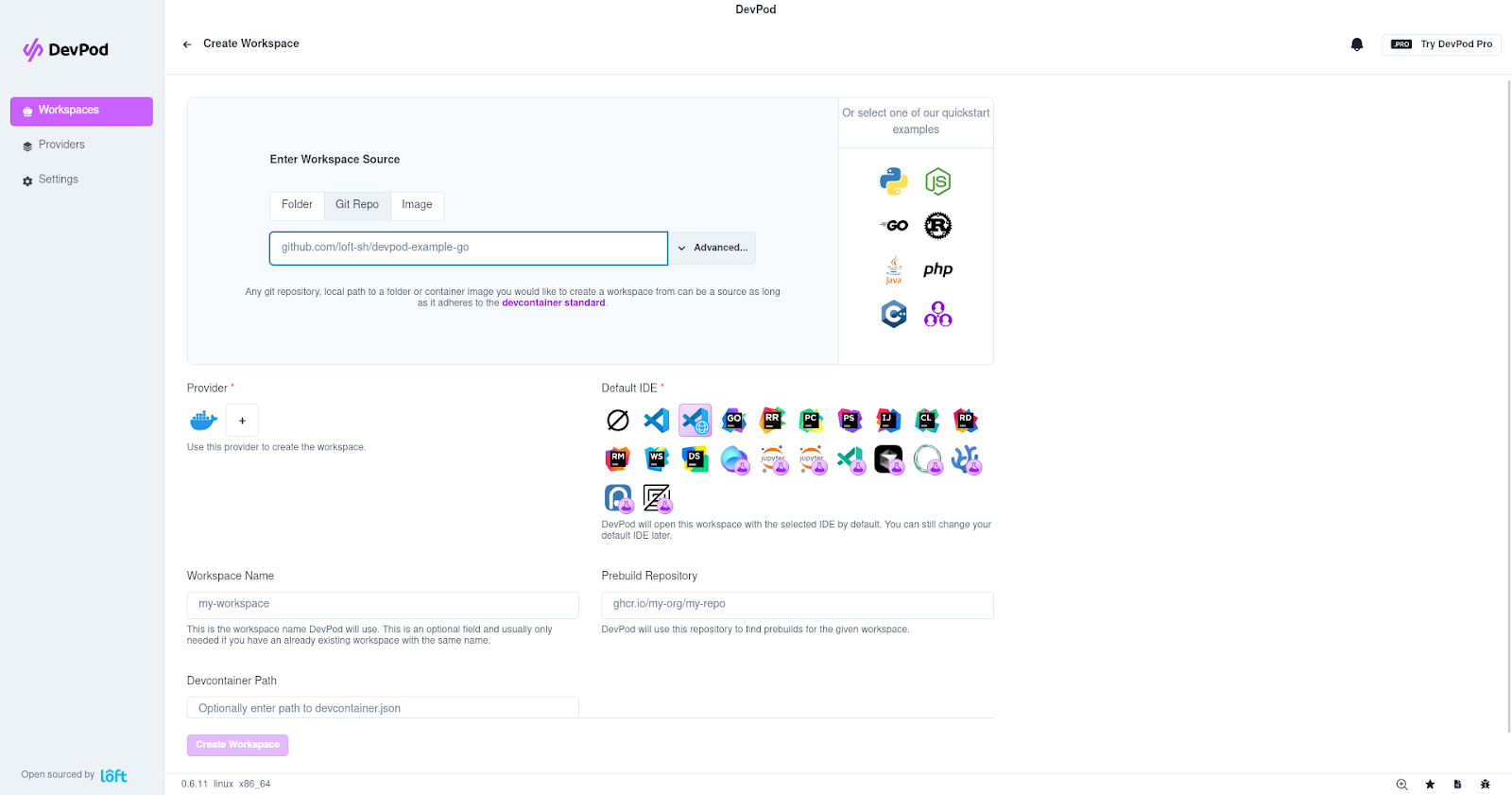This screenshot has width=1512, height=795.
Task: Select the Docker provider icon
Action: coord(203,420)
